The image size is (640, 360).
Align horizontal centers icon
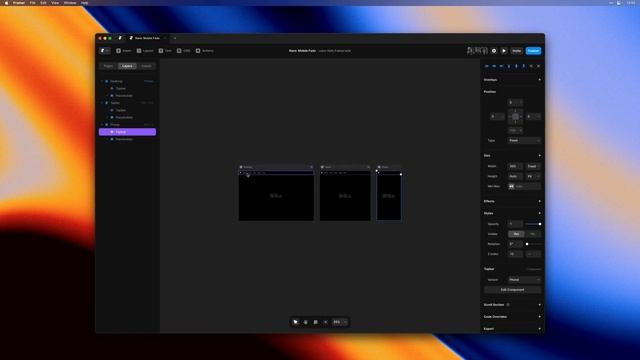pyautogui.click(x=494, y=66)
